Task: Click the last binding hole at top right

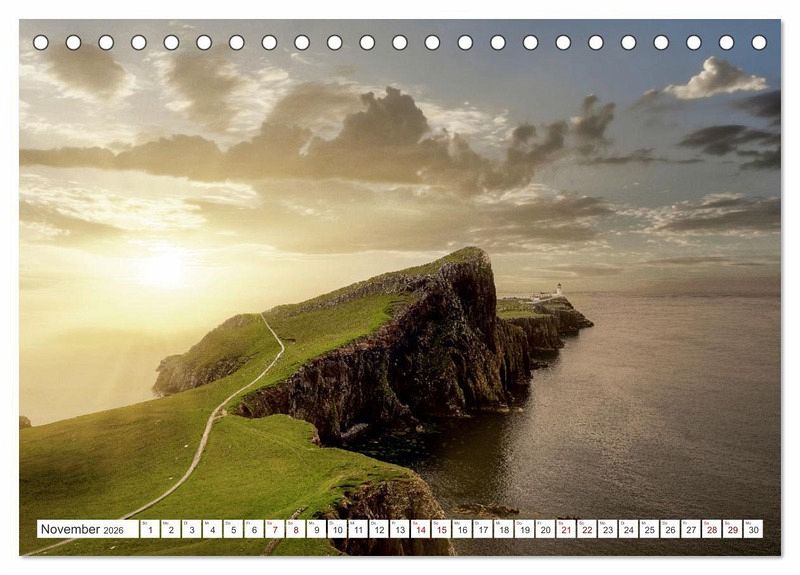Action: (x=759, y=43)
